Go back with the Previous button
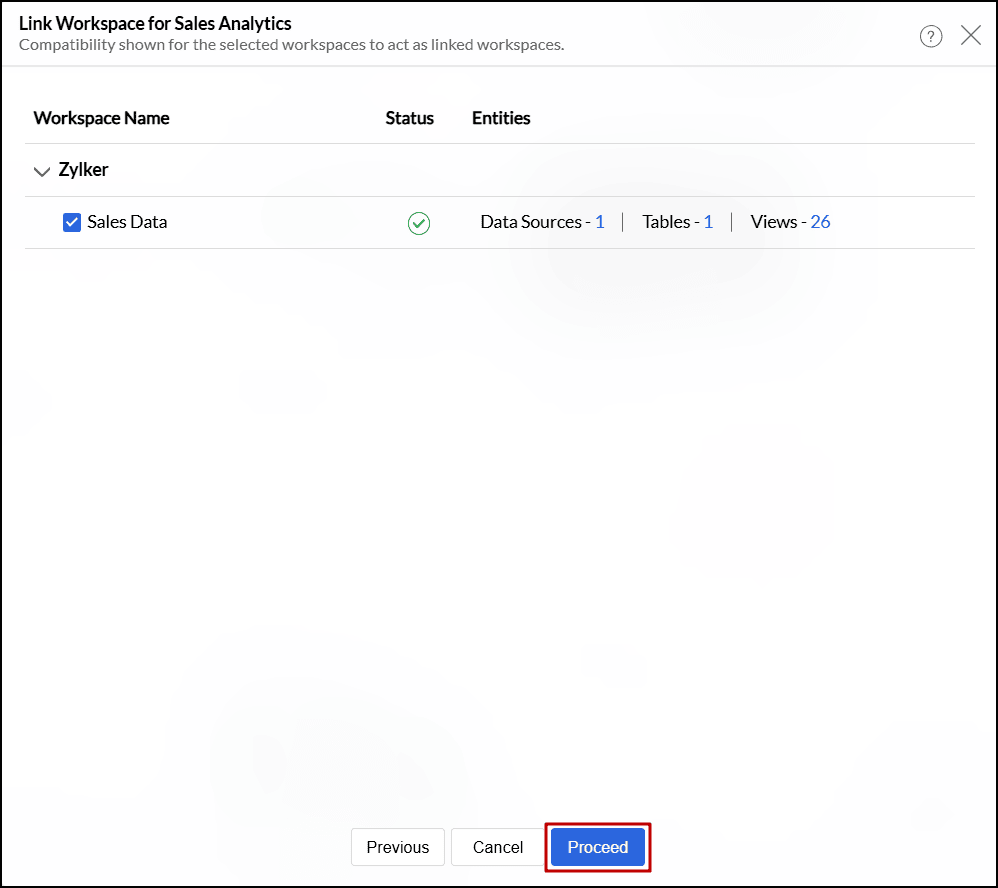This screenshot has height=888, width=998. [x=397, y=847]
